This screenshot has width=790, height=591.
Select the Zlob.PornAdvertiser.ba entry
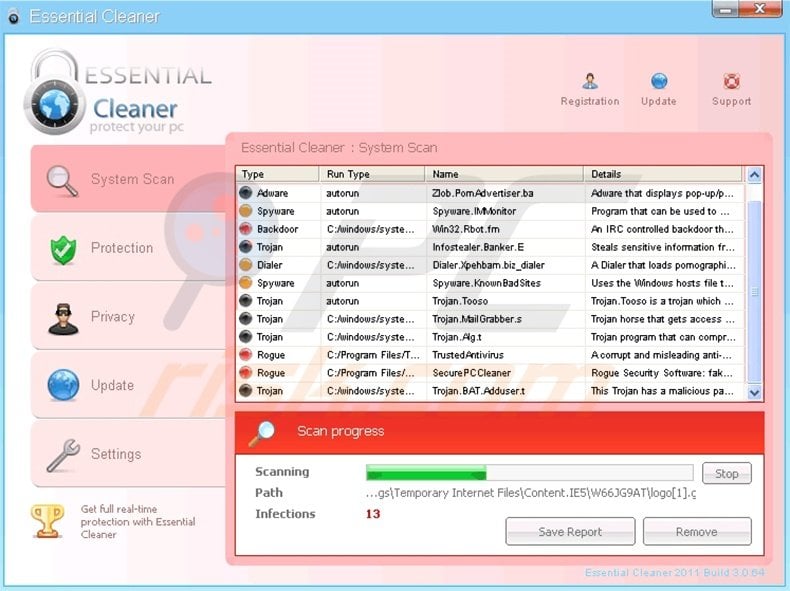[x=483, y=193]
